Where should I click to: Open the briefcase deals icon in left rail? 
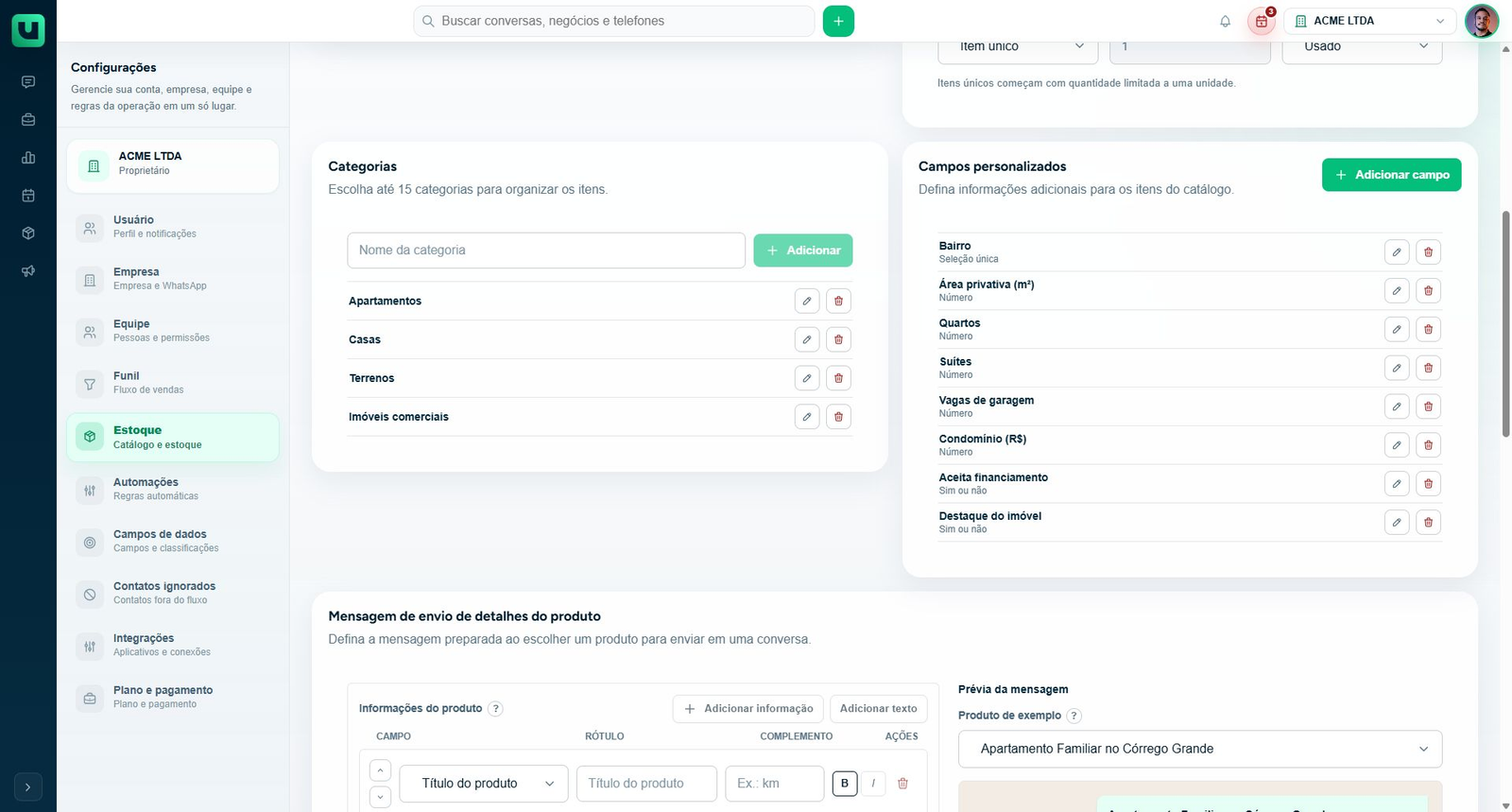tap(28, 120)
